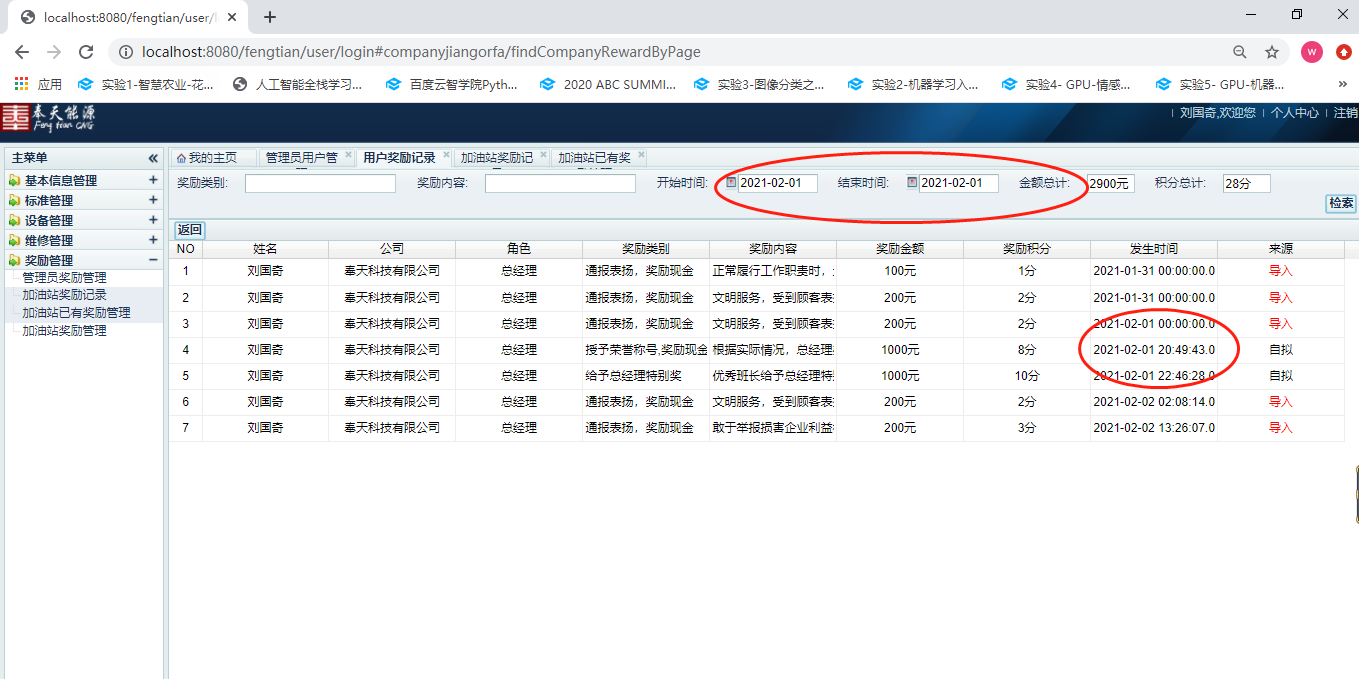This screenshot has height=679, width=1359.
Task: Close the 管理员用户管 tab
Action: pyautogui.click(x=348, y=155)
